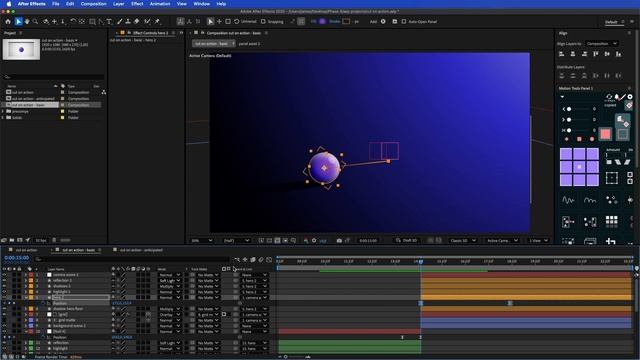The height and width of the screenshot is (360, 640).
Task: Toggle visibility of highlight 1 layer
Action: point(4,292)
